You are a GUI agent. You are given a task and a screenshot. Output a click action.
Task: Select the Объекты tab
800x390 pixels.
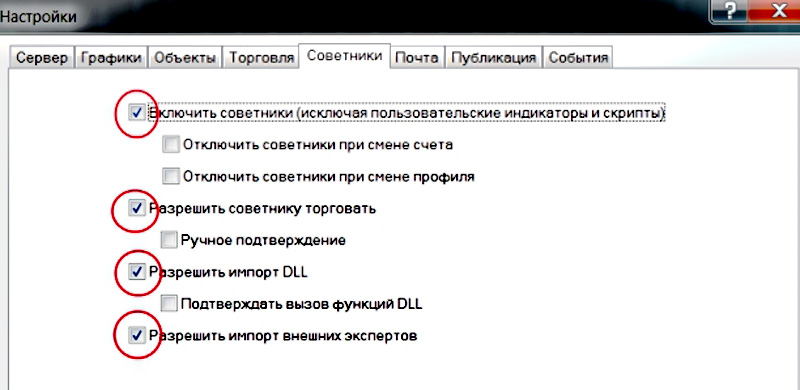pos(184,58)
